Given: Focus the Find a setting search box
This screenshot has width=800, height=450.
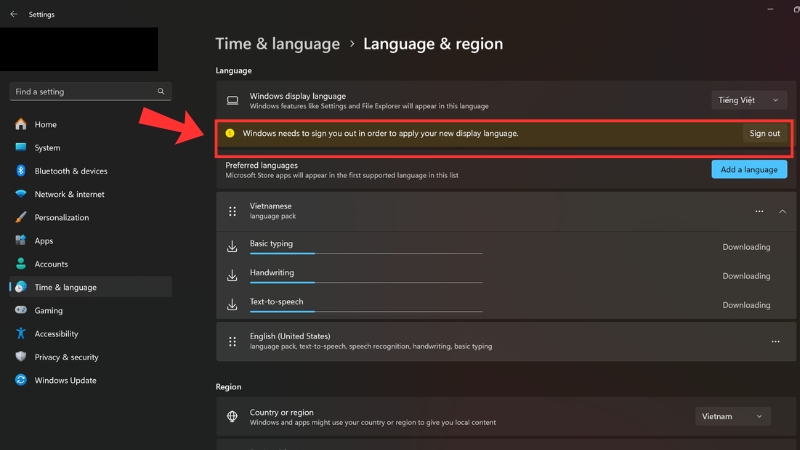Looking at the screenshot, I should pyautogui.click(x=91, y=91).
